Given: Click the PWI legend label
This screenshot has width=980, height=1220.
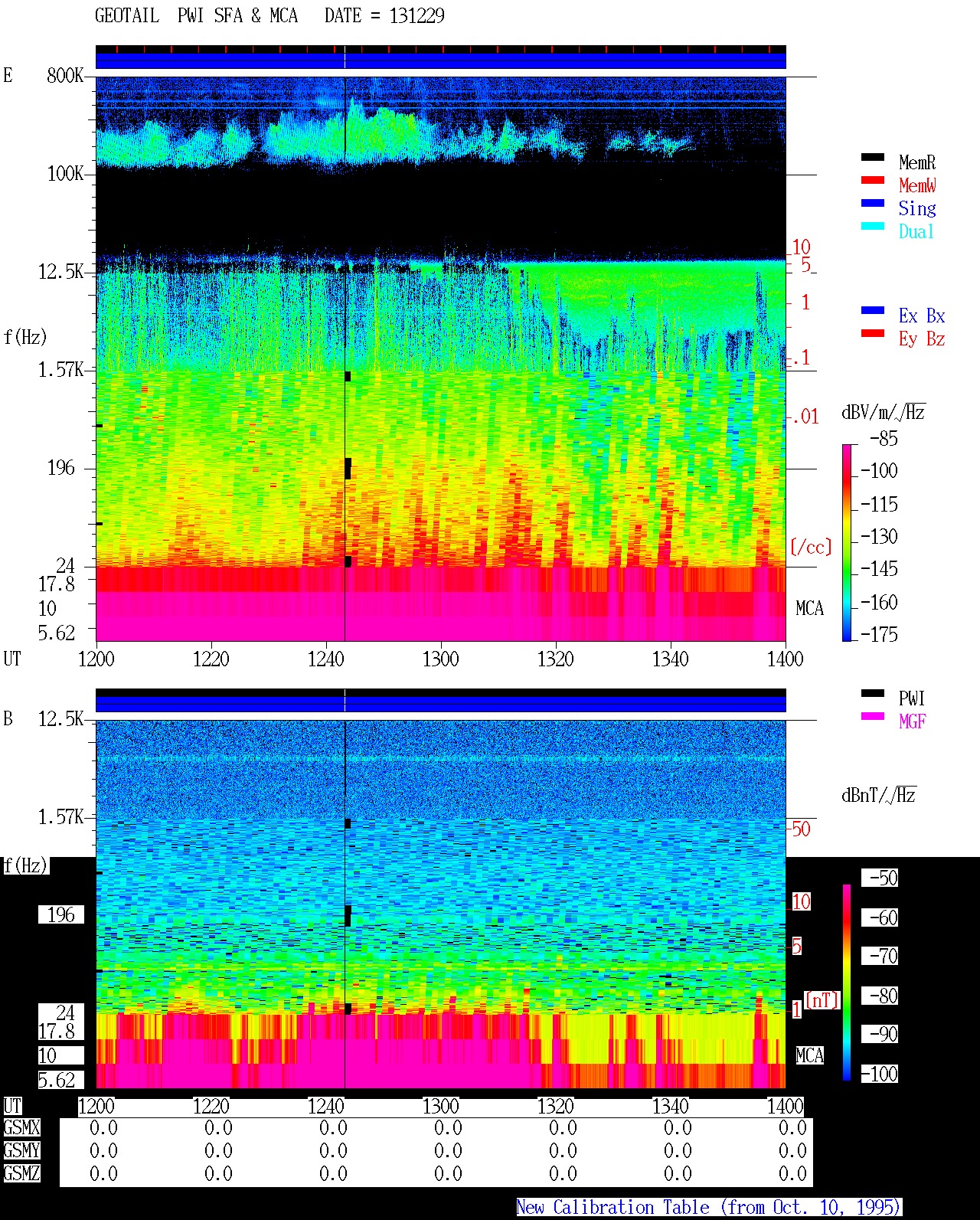Looking at the screenshot, I should [x=912, y=698].
